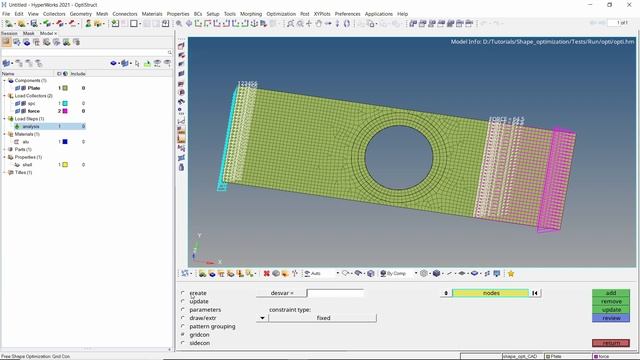This screenshot has height=360, width=640.
Task: Open the spc cyan color swatch
Action: [x=65, y=103]
